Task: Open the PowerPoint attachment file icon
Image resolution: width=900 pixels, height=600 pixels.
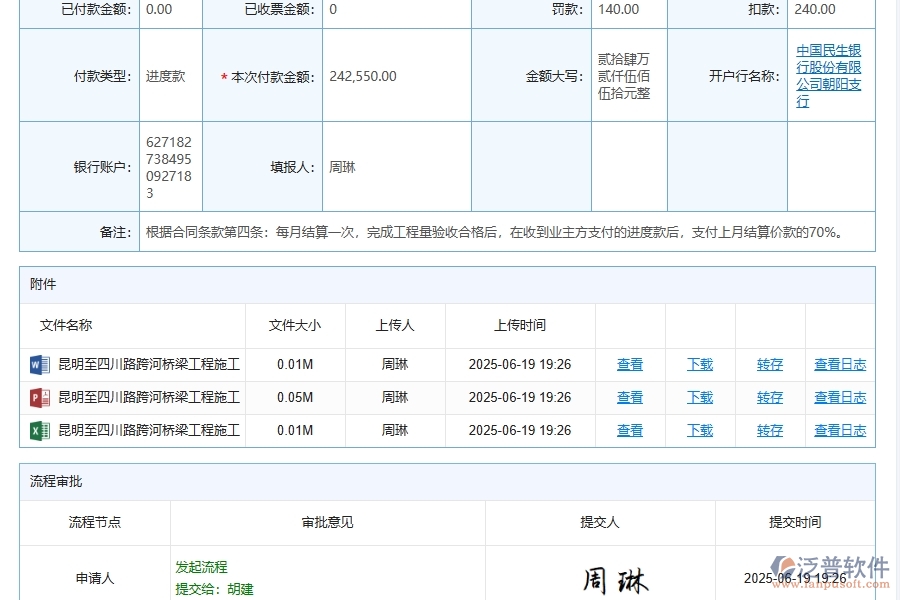Action: (x=38, y=397)
